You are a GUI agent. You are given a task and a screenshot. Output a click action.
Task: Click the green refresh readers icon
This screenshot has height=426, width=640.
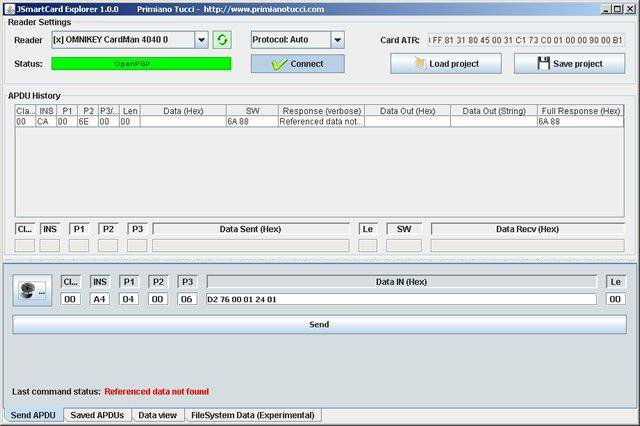(x=222, y=40)
